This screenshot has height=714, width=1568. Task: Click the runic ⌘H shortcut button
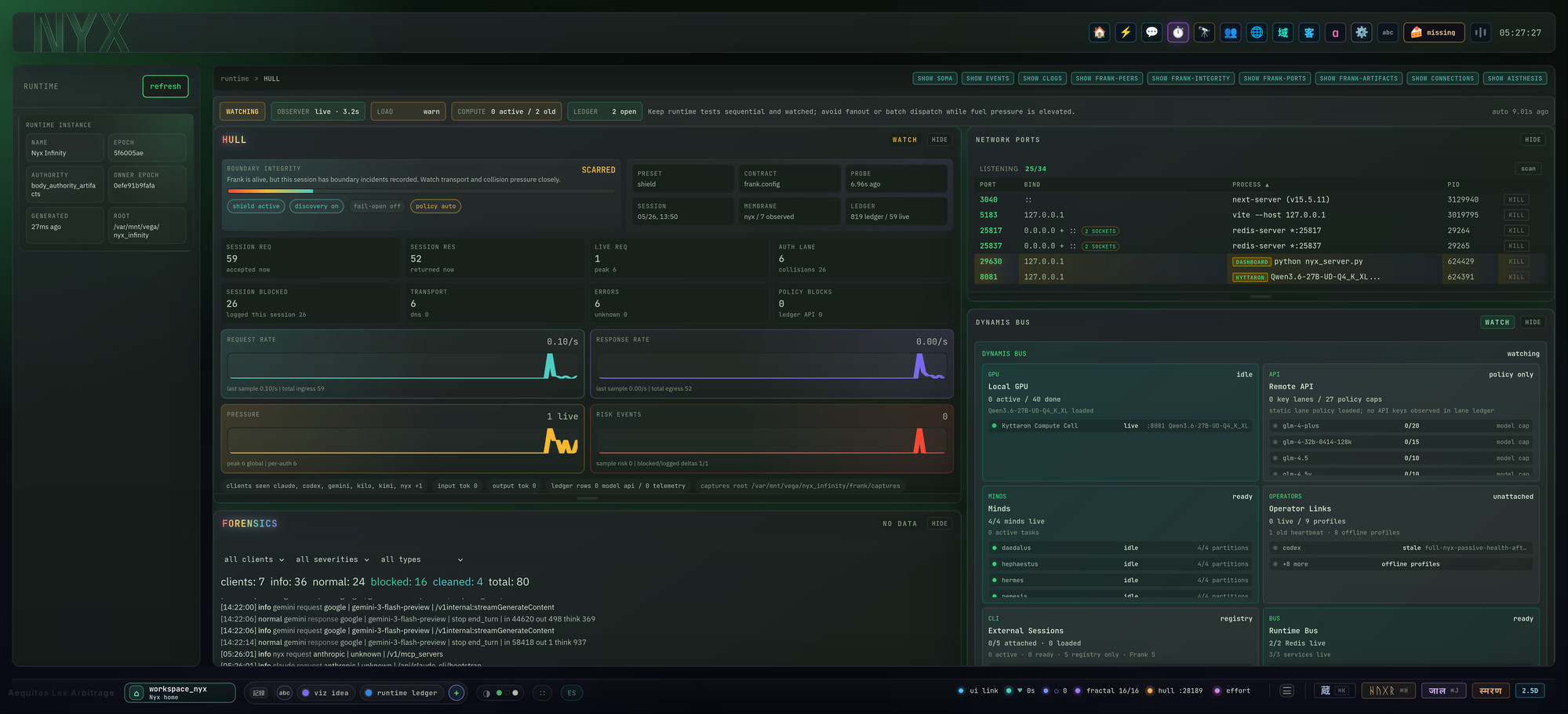coord(1388,690)
